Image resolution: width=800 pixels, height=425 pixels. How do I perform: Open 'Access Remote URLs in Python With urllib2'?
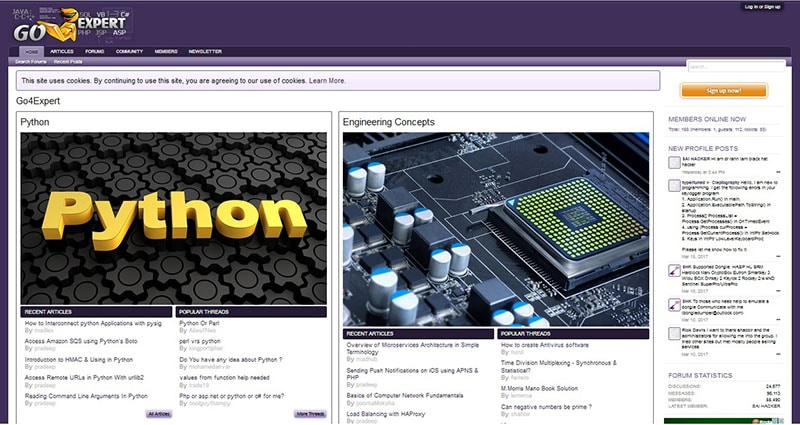[x=84, y=378]
